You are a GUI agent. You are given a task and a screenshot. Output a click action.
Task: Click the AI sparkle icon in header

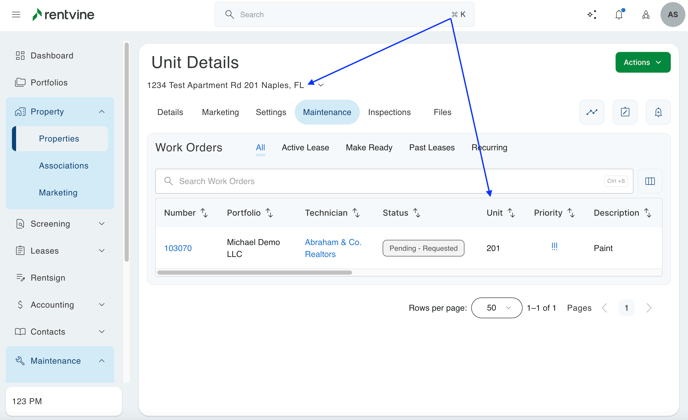(x=592, y=15)
